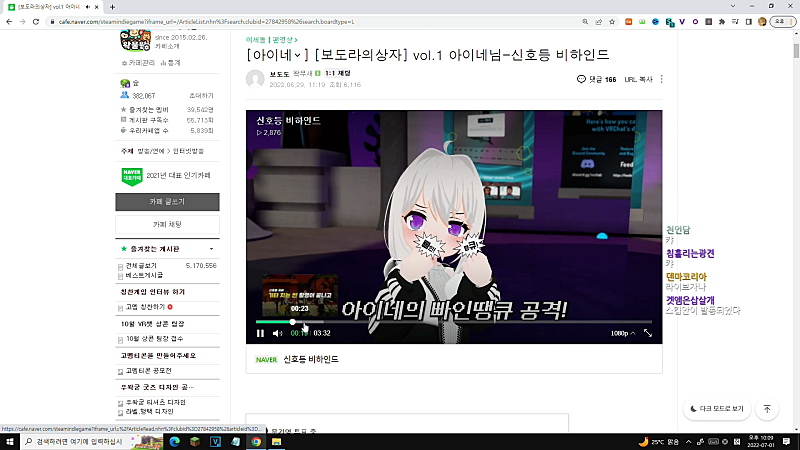Open the 전체글보기 board
800x450 pixels.
click(141, 266)
